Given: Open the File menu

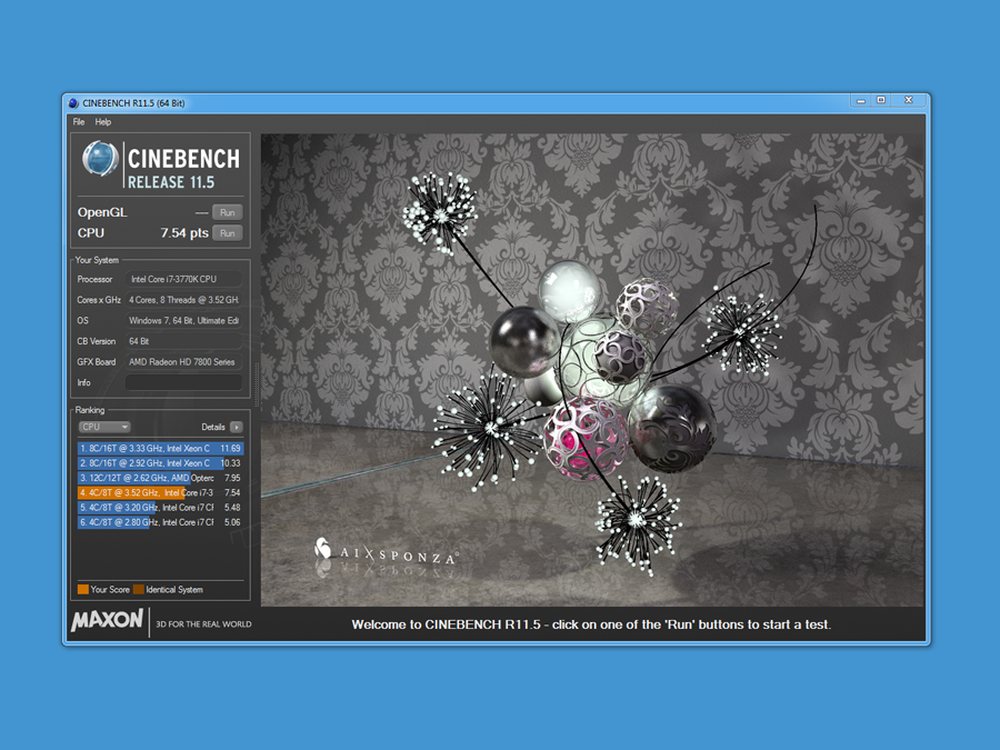Looking at the screenshot, I should [x=78, y=122].
